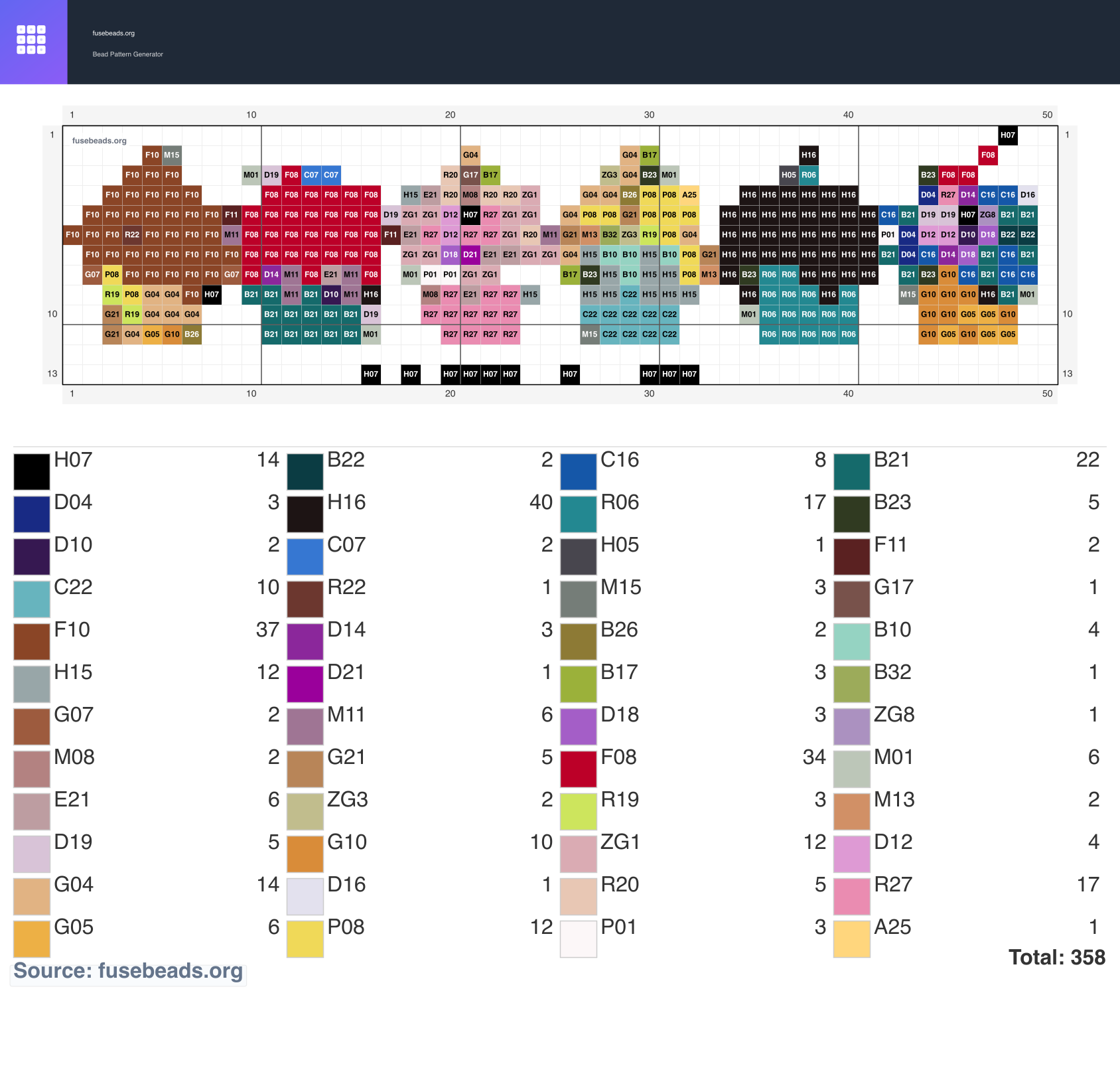This screenshot has width=1120, height=1068.
Task: Select the G10 orange legend swatch
Action: point(305,854)
